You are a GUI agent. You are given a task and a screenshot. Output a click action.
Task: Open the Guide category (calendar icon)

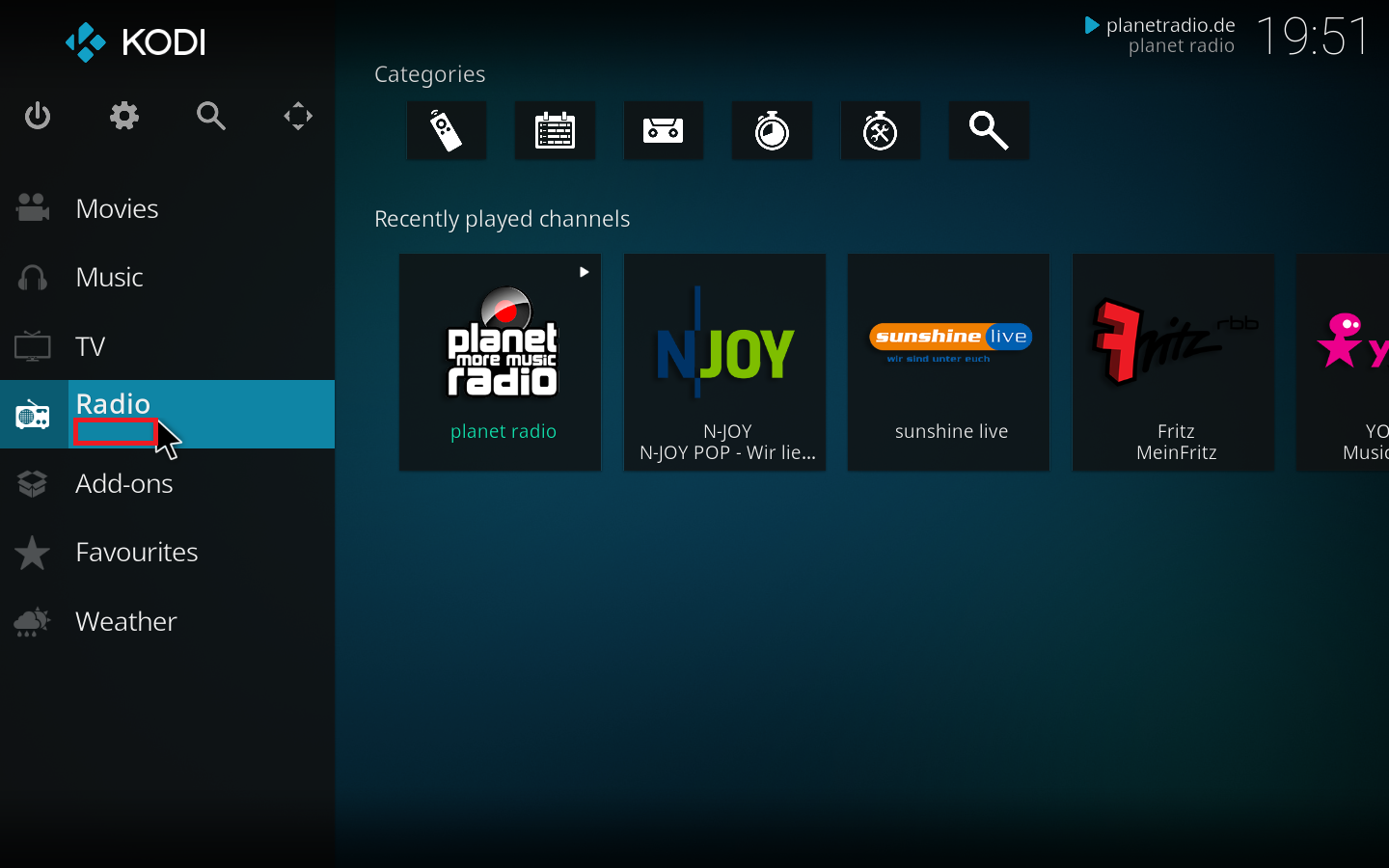coord(555,130)
